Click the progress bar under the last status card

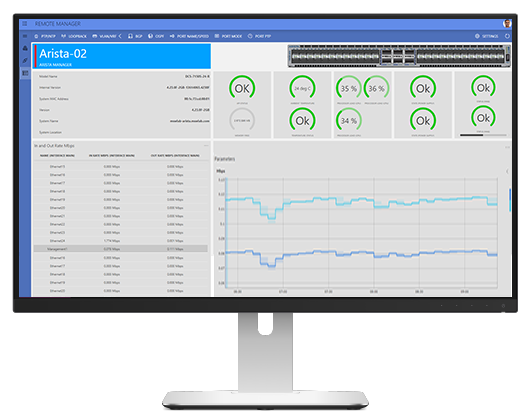point(483,135)
